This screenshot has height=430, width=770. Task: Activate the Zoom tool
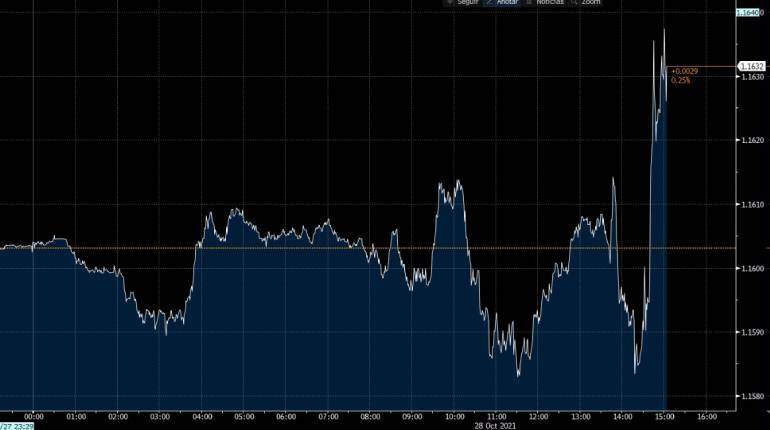click(586, 2)
